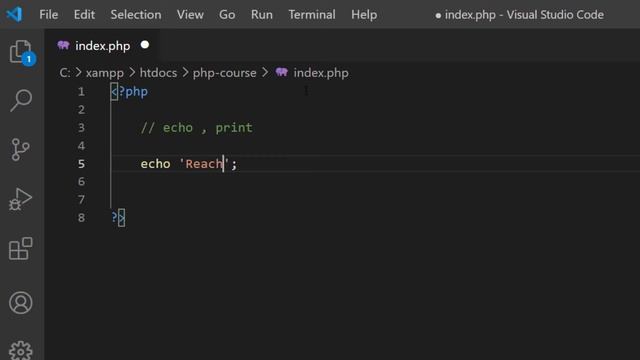Click the C: breadcrumb segment
Screen dimensions: 640x360
pos(65,73)
